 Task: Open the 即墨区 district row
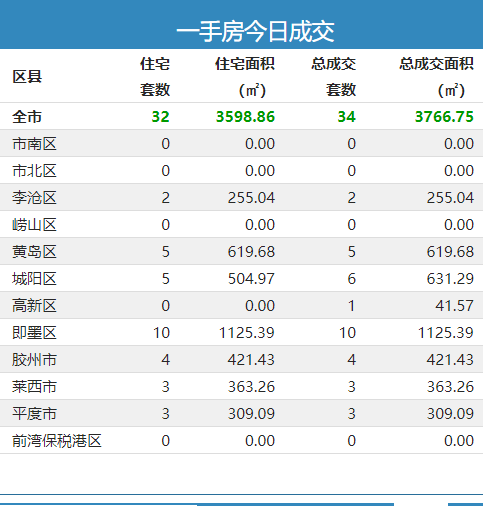(241, 333)
